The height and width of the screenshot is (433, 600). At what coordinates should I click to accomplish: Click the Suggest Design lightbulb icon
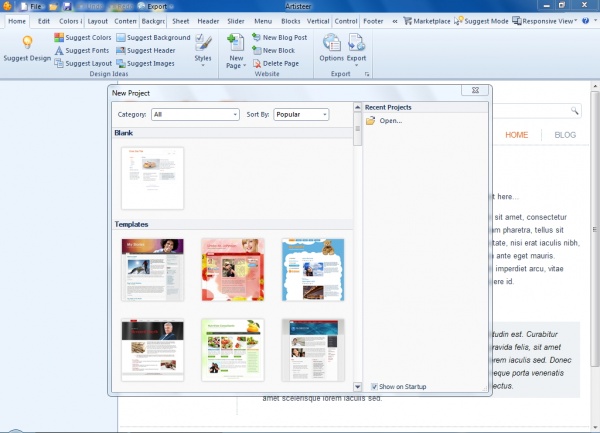coord(27,42)
